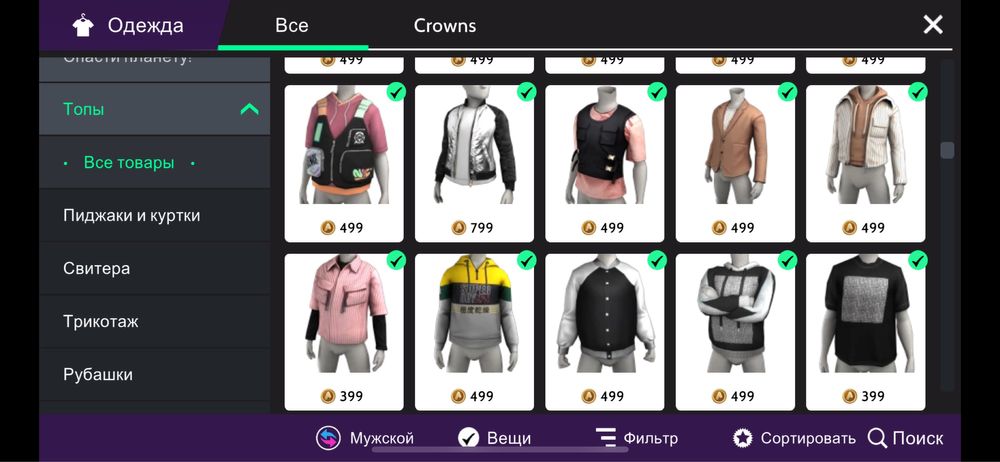
Task: Click coin icon under the silver jacket
Action: click(x=459, y=228)
